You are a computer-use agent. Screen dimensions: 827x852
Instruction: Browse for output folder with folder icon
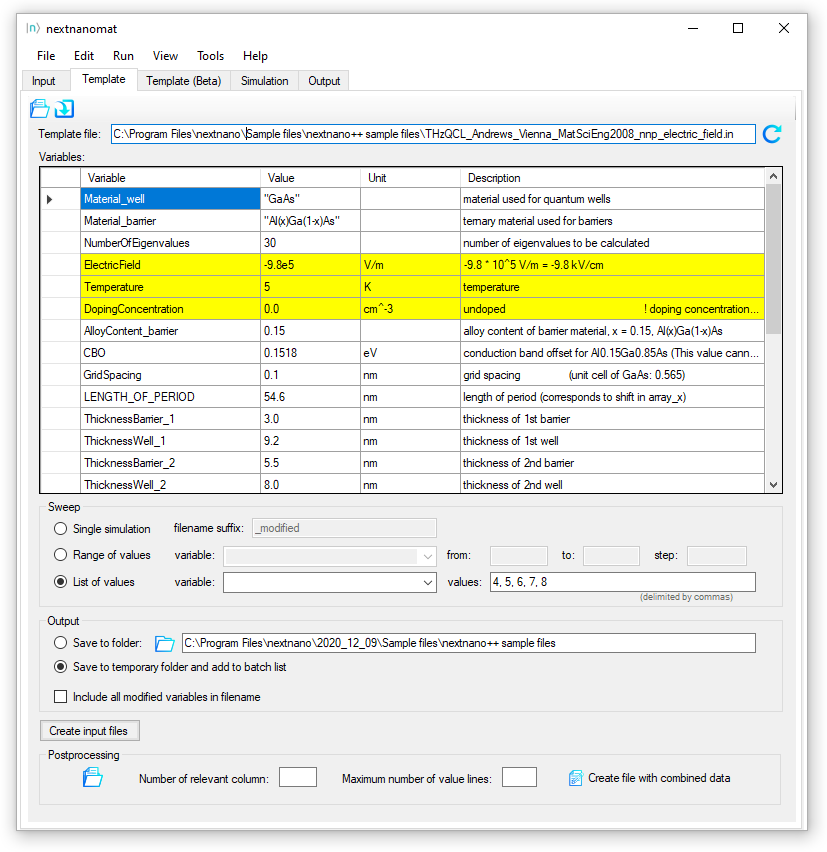(x=165, y=643)
